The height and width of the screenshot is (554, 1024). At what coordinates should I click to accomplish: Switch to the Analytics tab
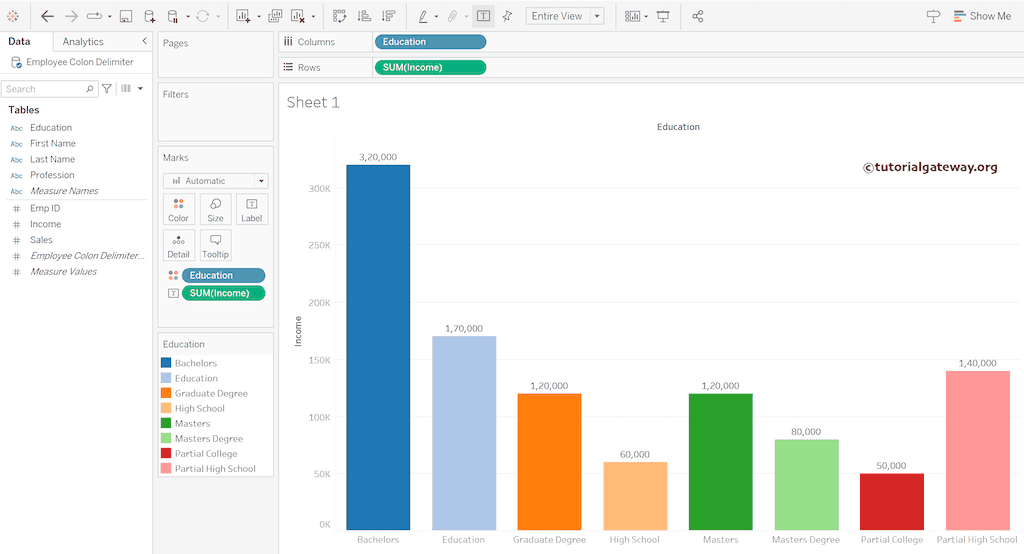point(83,42)
